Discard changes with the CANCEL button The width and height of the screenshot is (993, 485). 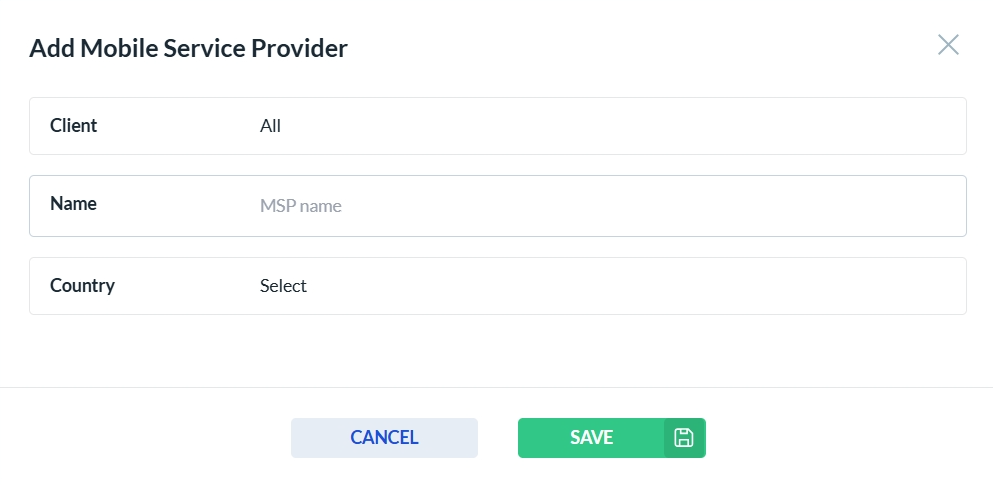384,438
